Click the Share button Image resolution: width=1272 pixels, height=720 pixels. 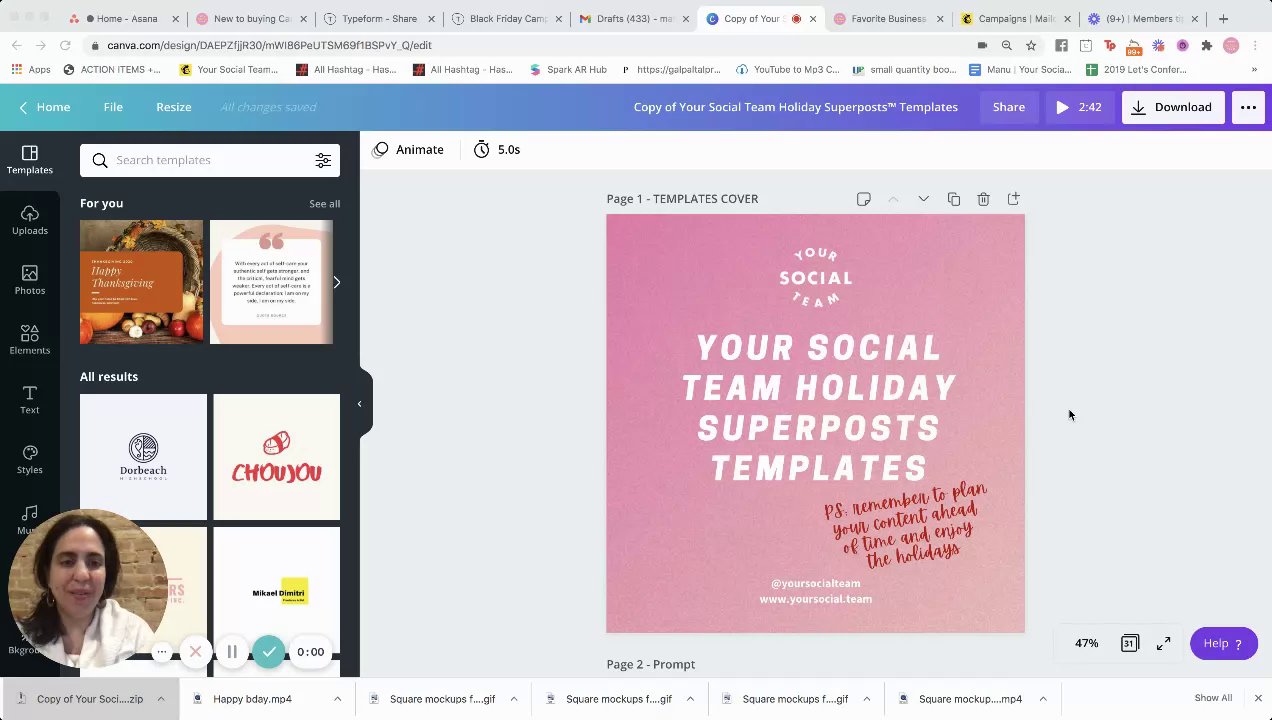(x=1008, y=107)
